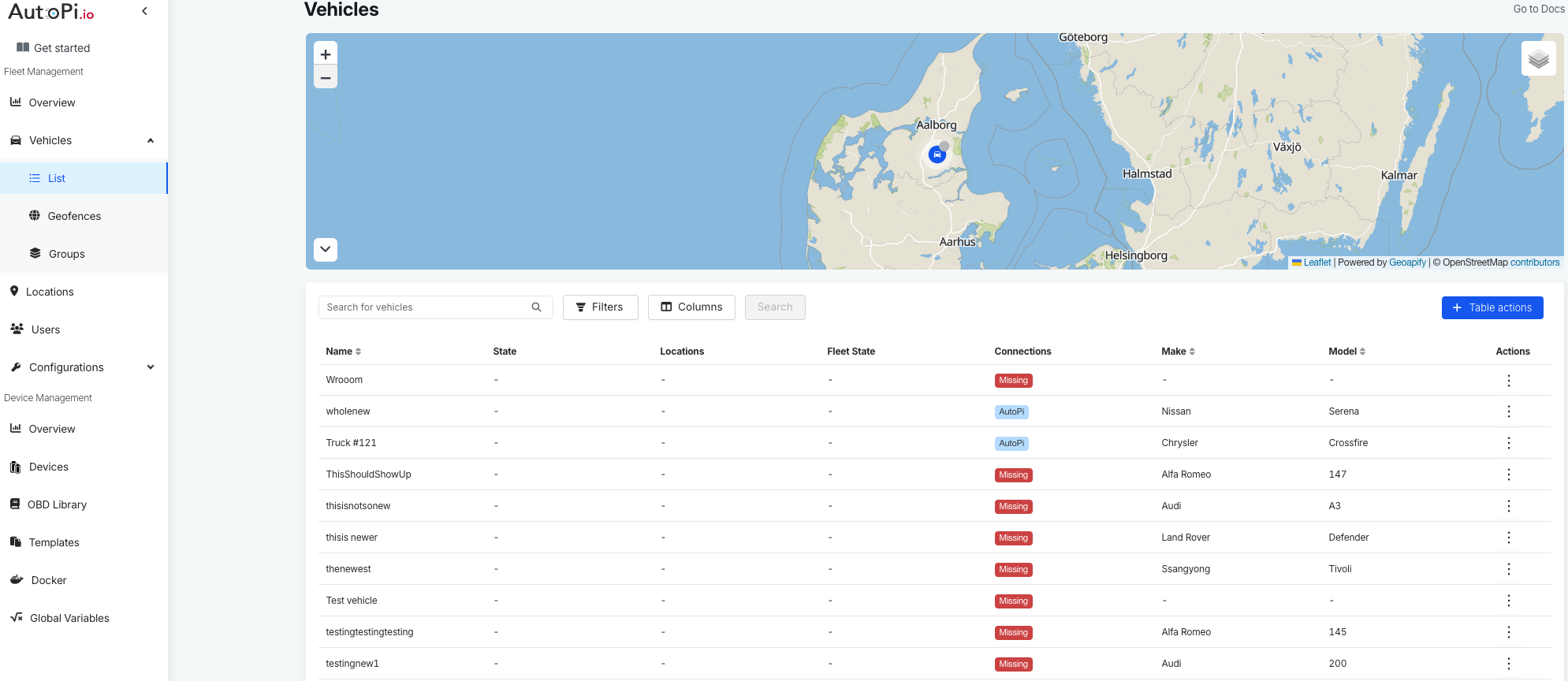Open actions menu for Truck #121 row
Viewport: 1568px width, 681px height.
pyautogui.click(x=1509, y=443)
